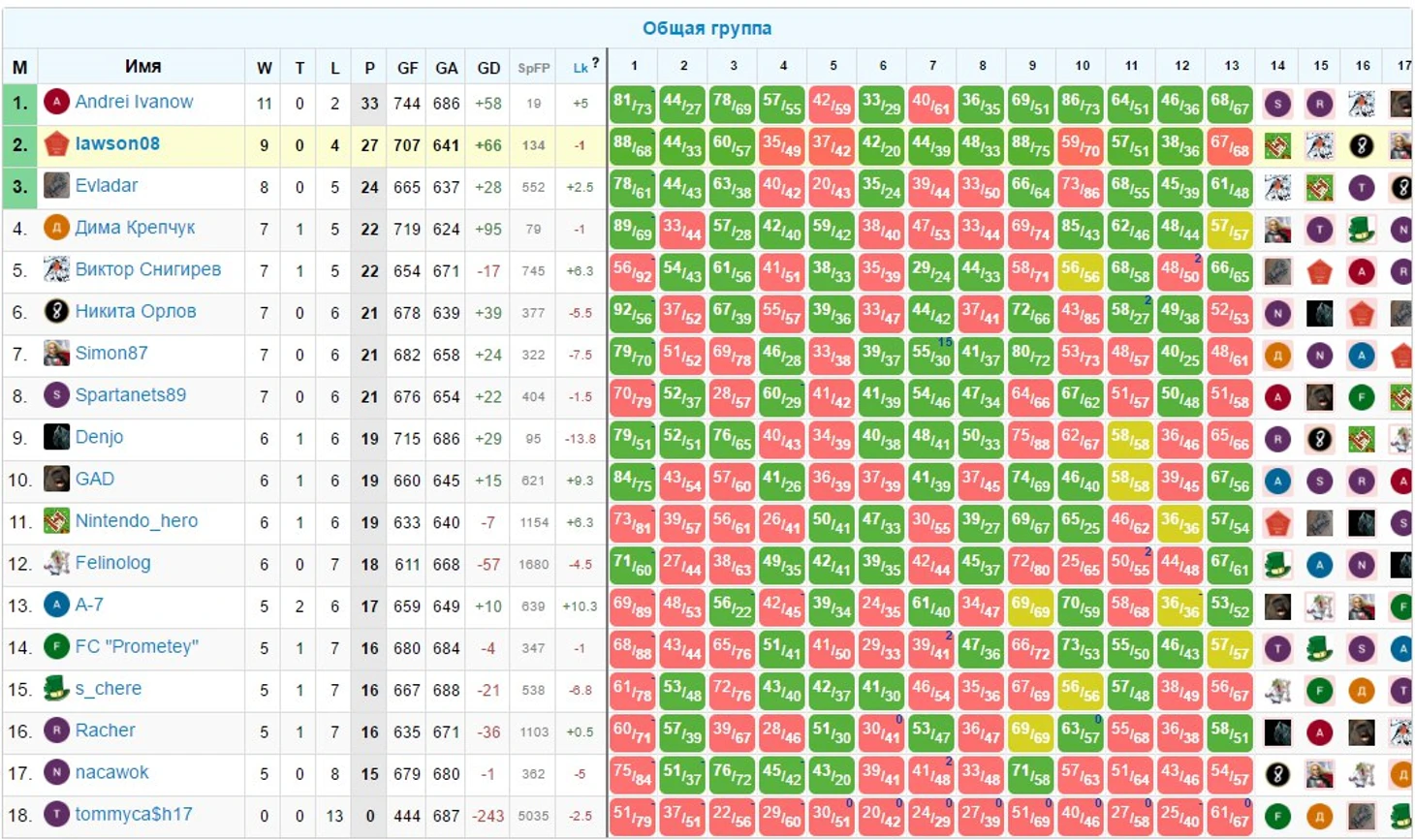The image size is (1415, 840).
Task: Open Andrei Ivanow's profile link
Action: [134, 102]
